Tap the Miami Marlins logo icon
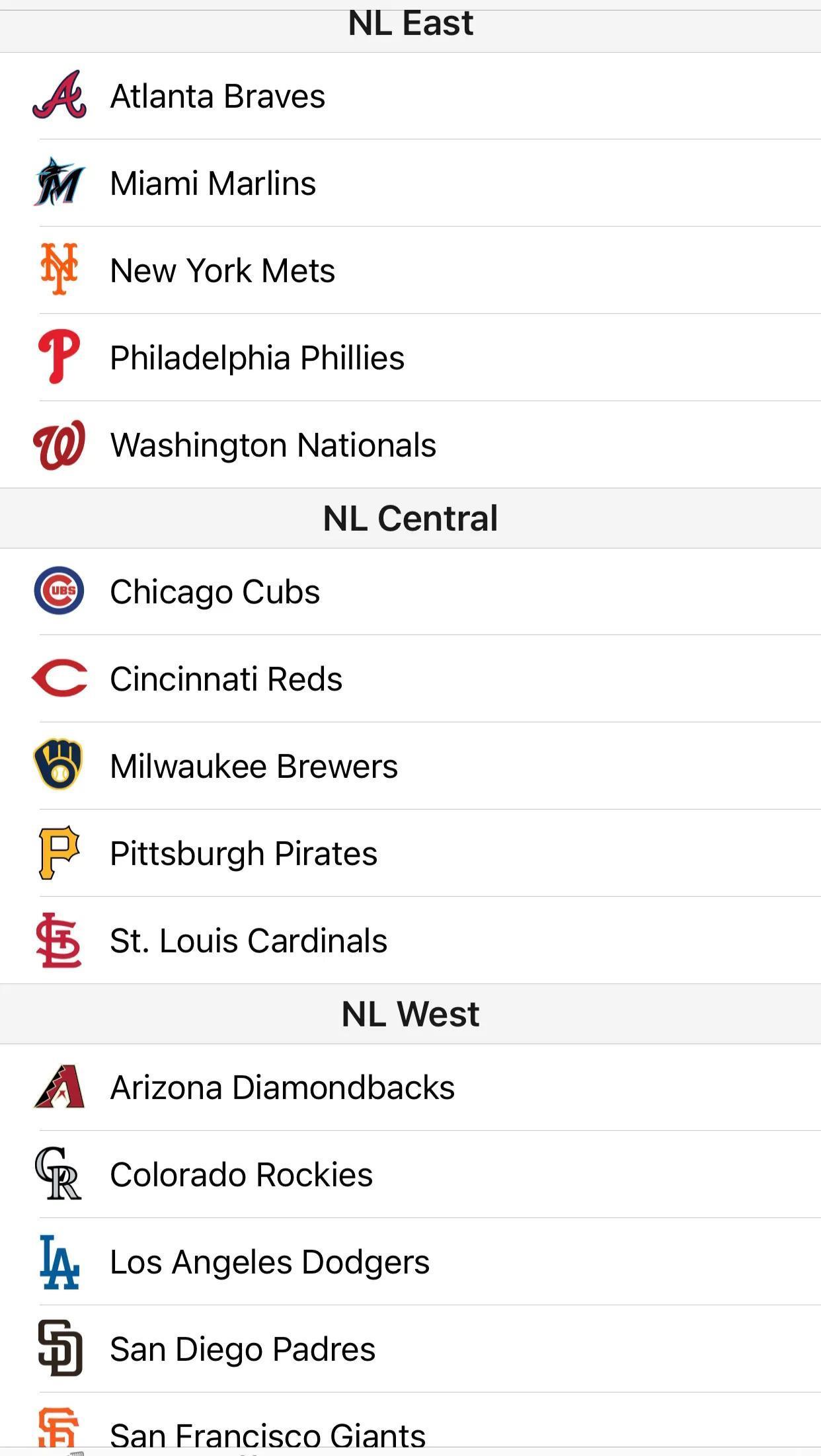Viewport: 821px width, 1456px height. point(59,183)
